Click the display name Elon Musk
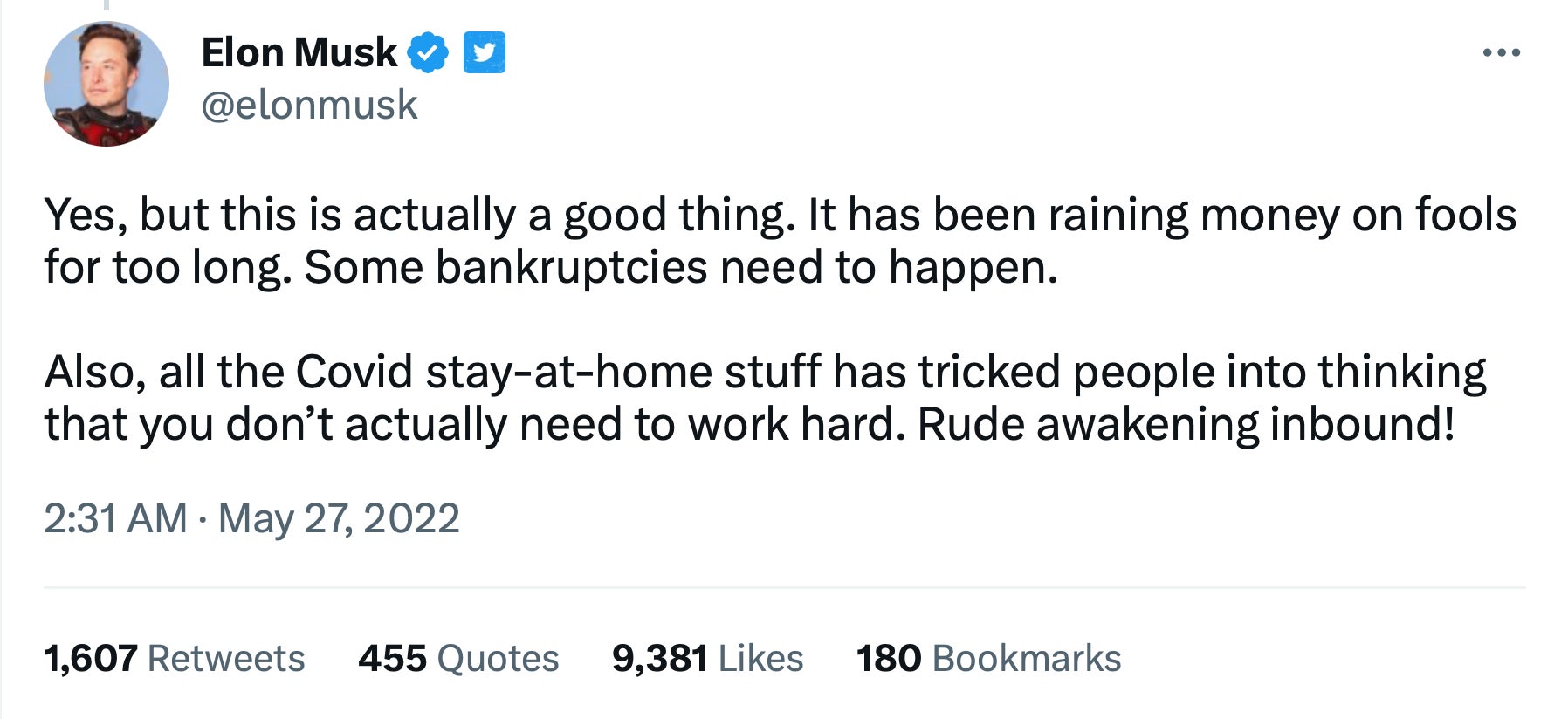Image resolution: width=1568 pixels, height=719 pixels. (x=299, y=53)
